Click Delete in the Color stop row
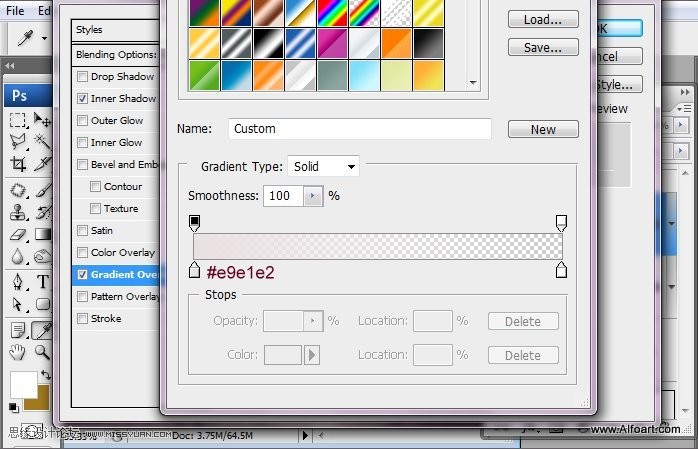 [523, 356]
